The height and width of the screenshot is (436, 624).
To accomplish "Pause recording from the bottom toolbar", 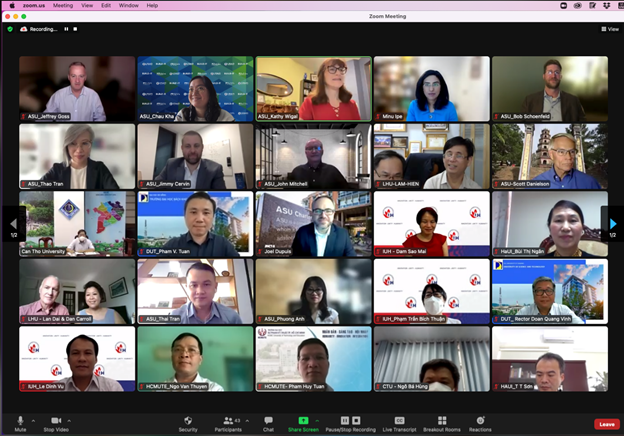I will [345, 420].
